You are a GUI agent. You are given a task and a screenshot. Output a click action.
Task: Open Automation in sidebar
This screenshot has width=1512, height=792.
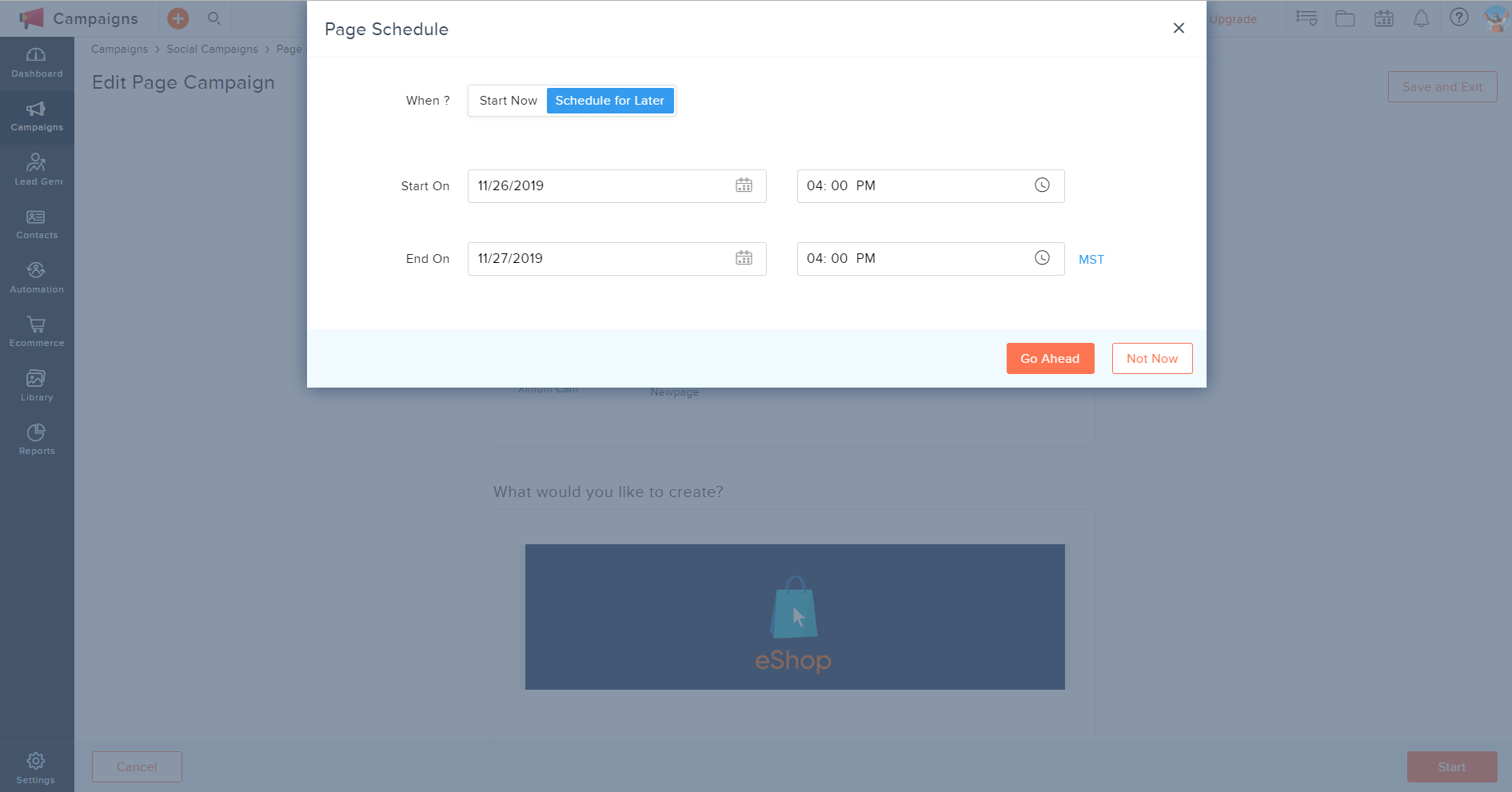[x=37, y=278]
